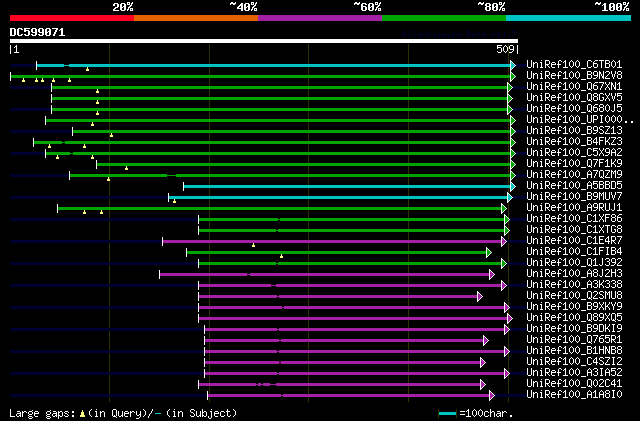Select the UniRef100_A3IA52 label
640x421 pixels.
574,373
